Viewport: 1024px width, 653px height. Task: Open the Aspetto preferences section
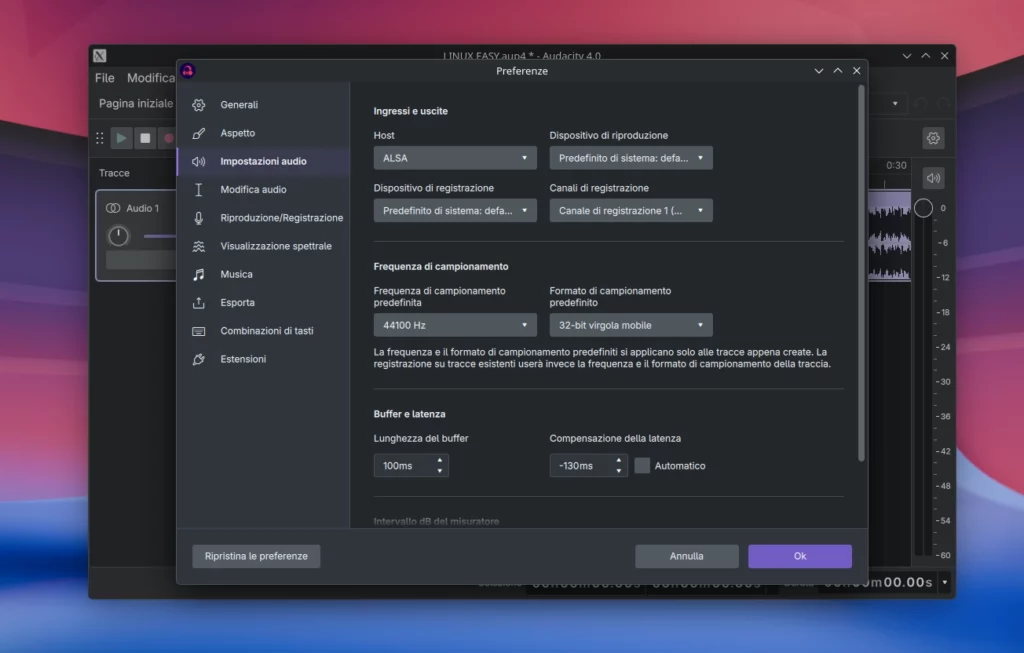click(263, 133)
